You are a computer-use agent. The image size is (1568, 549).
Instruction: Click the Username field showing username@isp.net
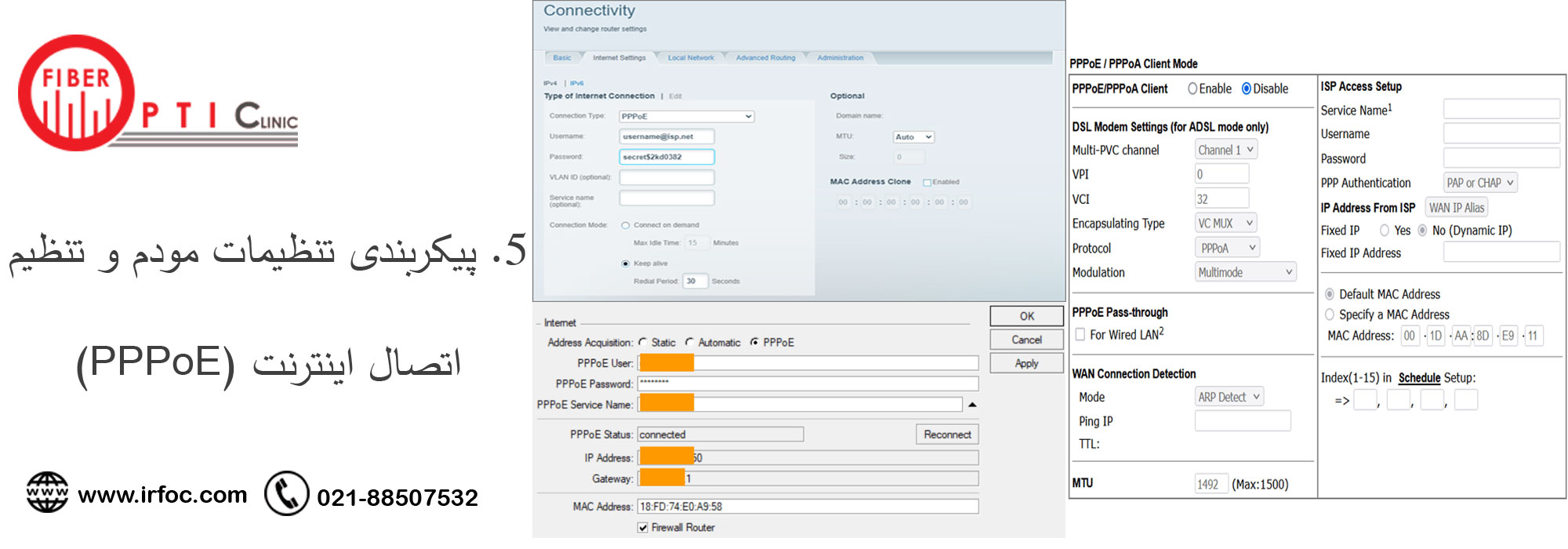pyautogui.click(x=666, y=136)
